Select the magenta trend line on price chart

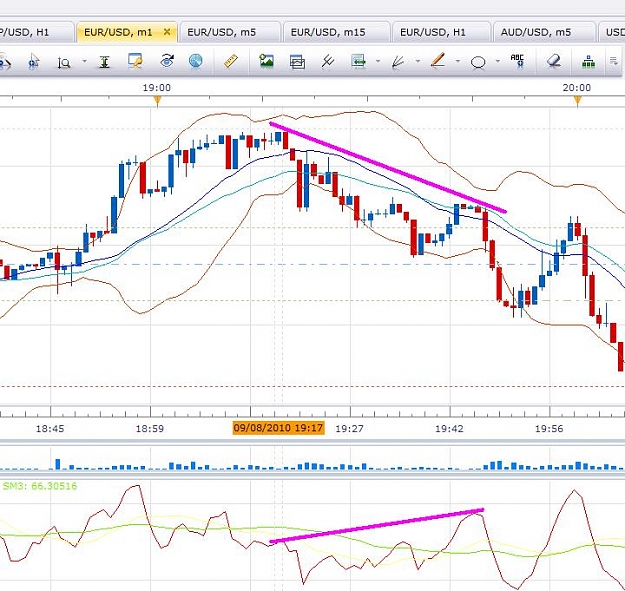pos(388,168)
